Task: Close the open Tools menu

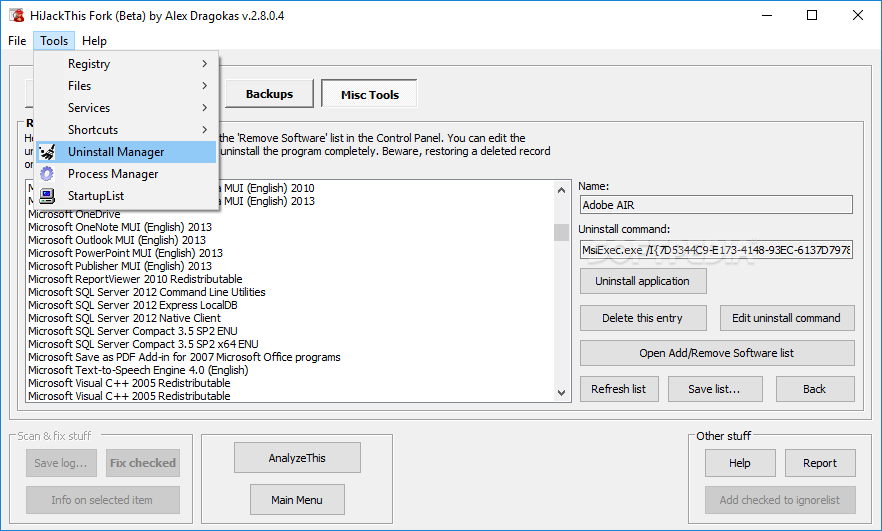Action: pyautogui.click(x=54, y=40)
